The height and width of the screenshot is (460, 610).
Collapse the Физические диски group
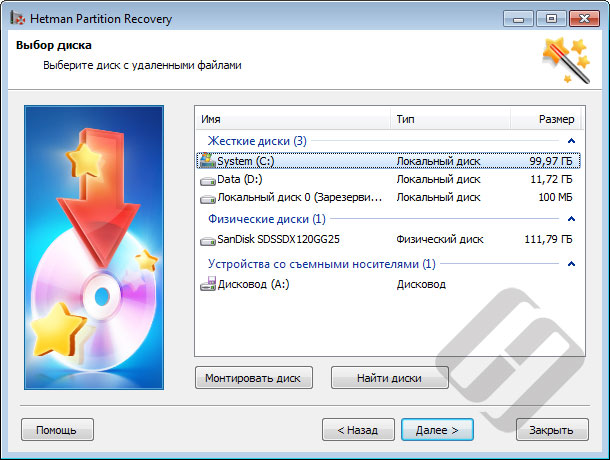(x=570, y=219)
